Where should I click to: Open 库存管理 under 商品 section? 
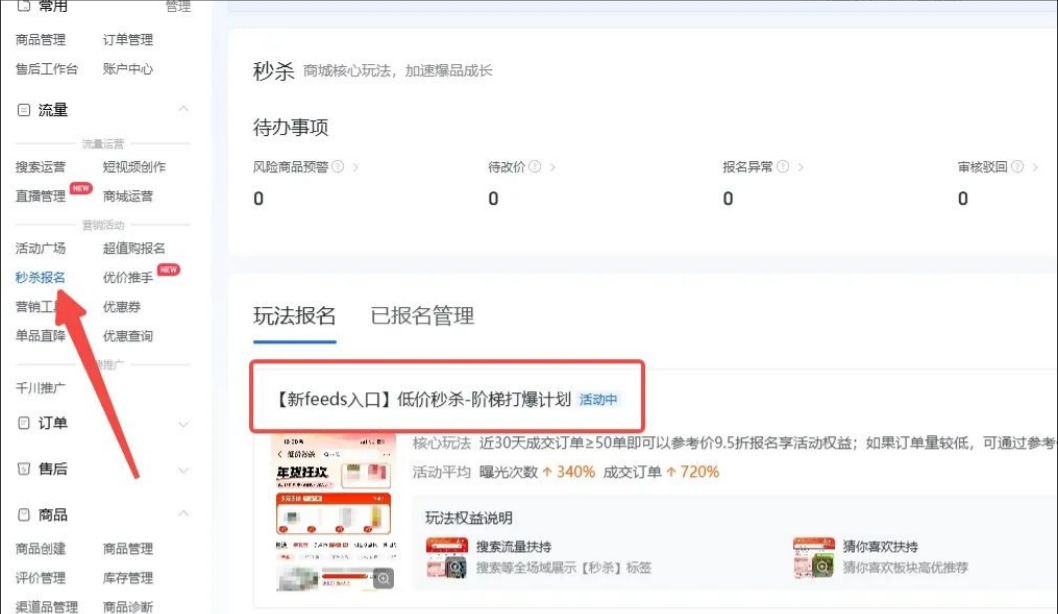[x=128, y=578]
